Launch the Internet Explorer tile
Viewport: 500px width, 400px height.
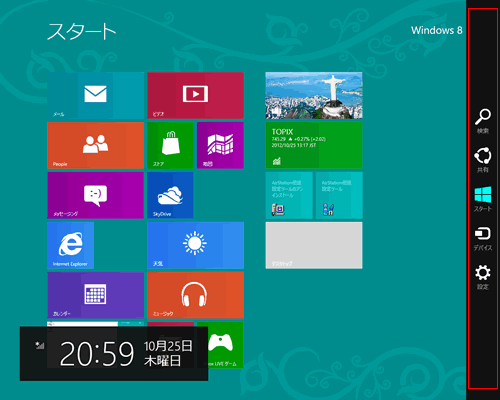[x=70, y=245]
